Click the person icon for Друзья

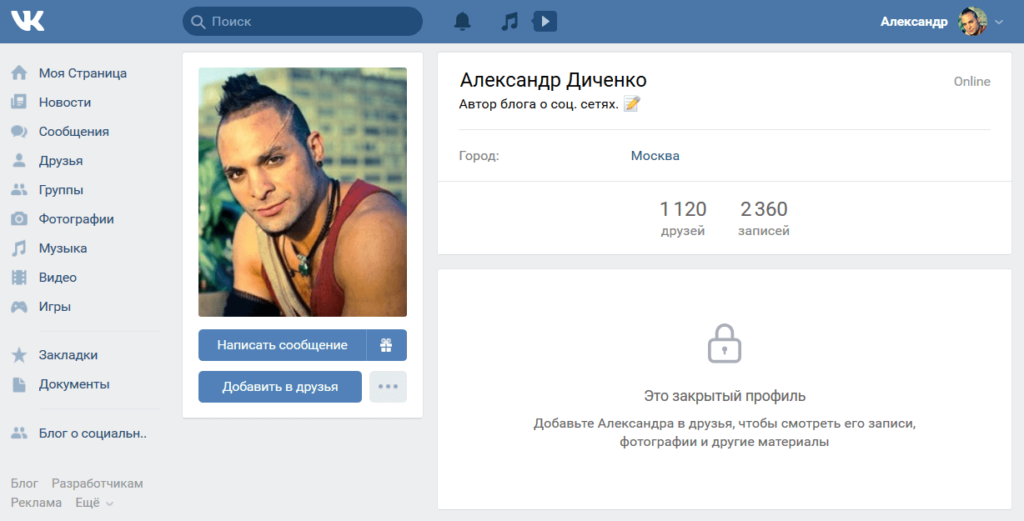(19, 161)
